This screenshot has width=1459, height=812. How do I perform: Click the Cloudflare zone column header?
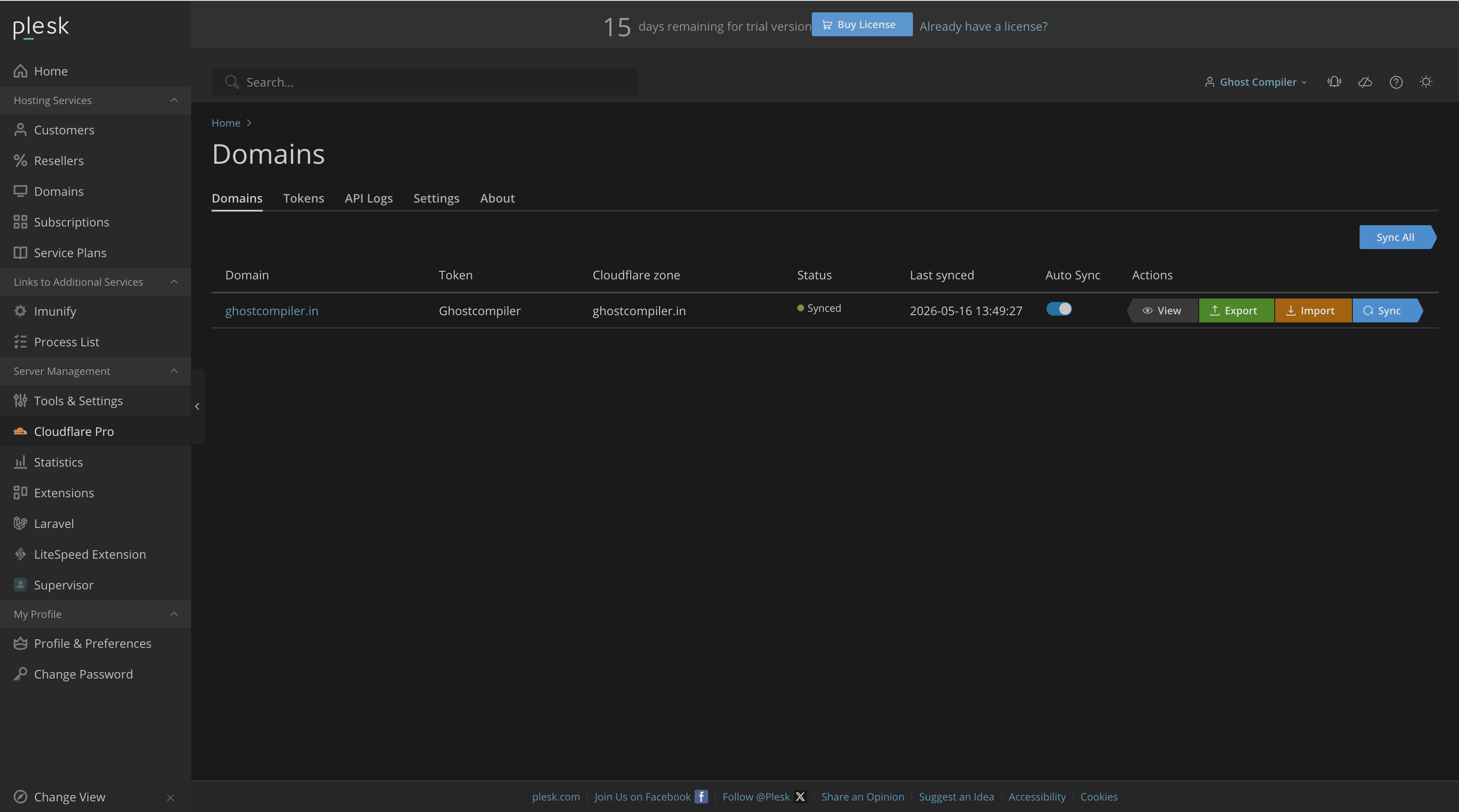(x=636, y=275)
